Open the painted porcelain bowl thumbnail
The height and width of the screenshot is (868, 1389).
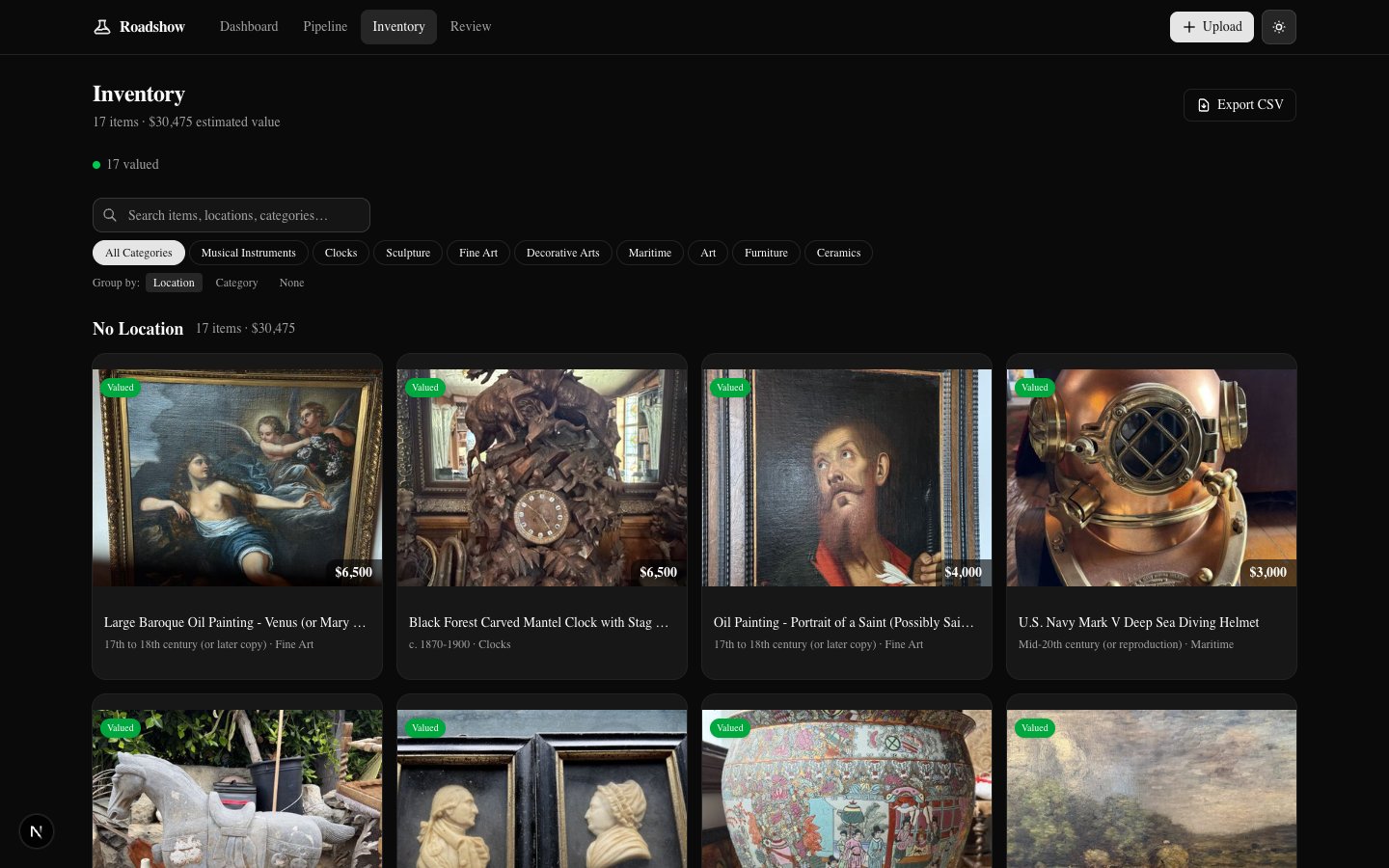pos(847,789)
